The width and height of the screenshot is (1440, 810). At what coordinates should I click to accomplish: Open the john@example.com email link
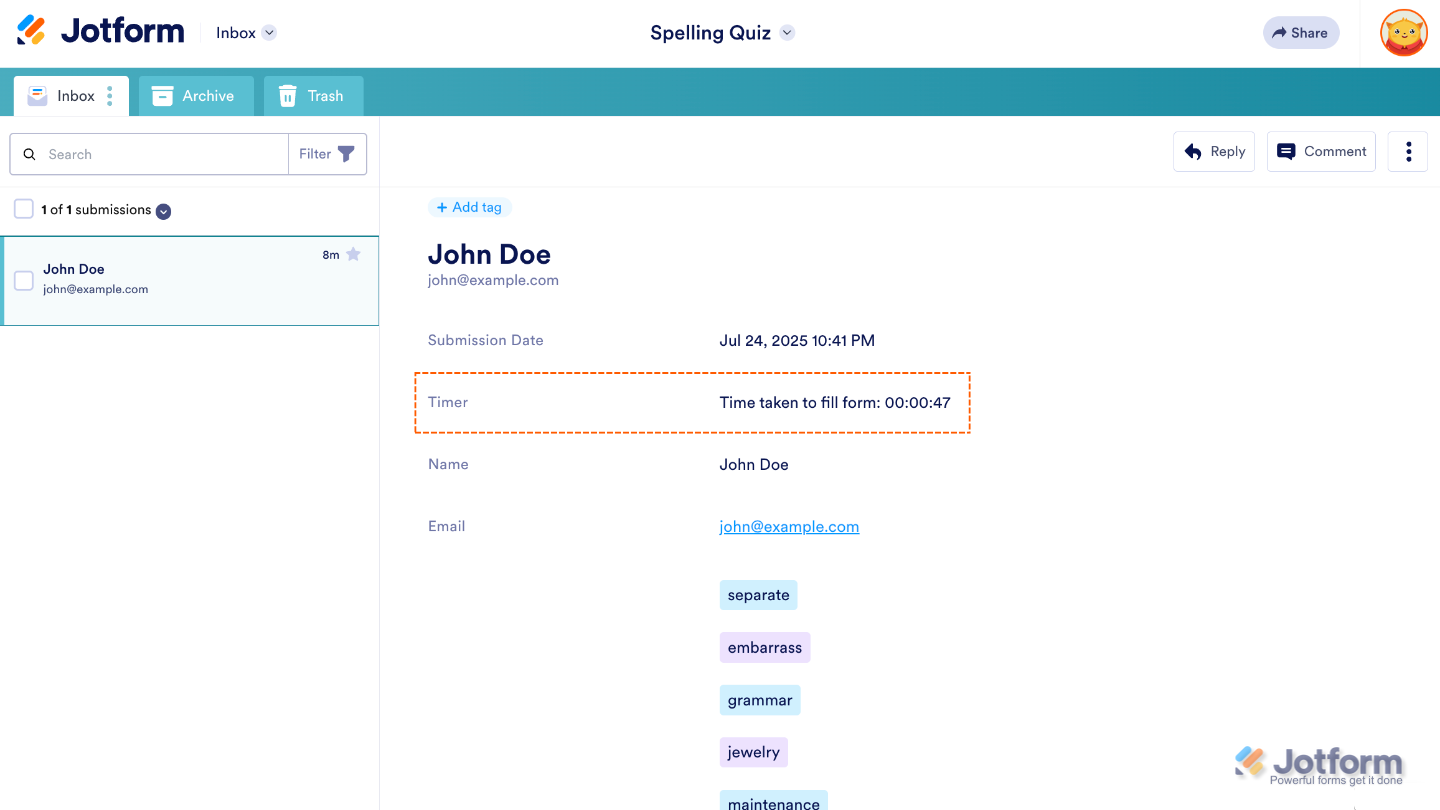click(789, 526)
